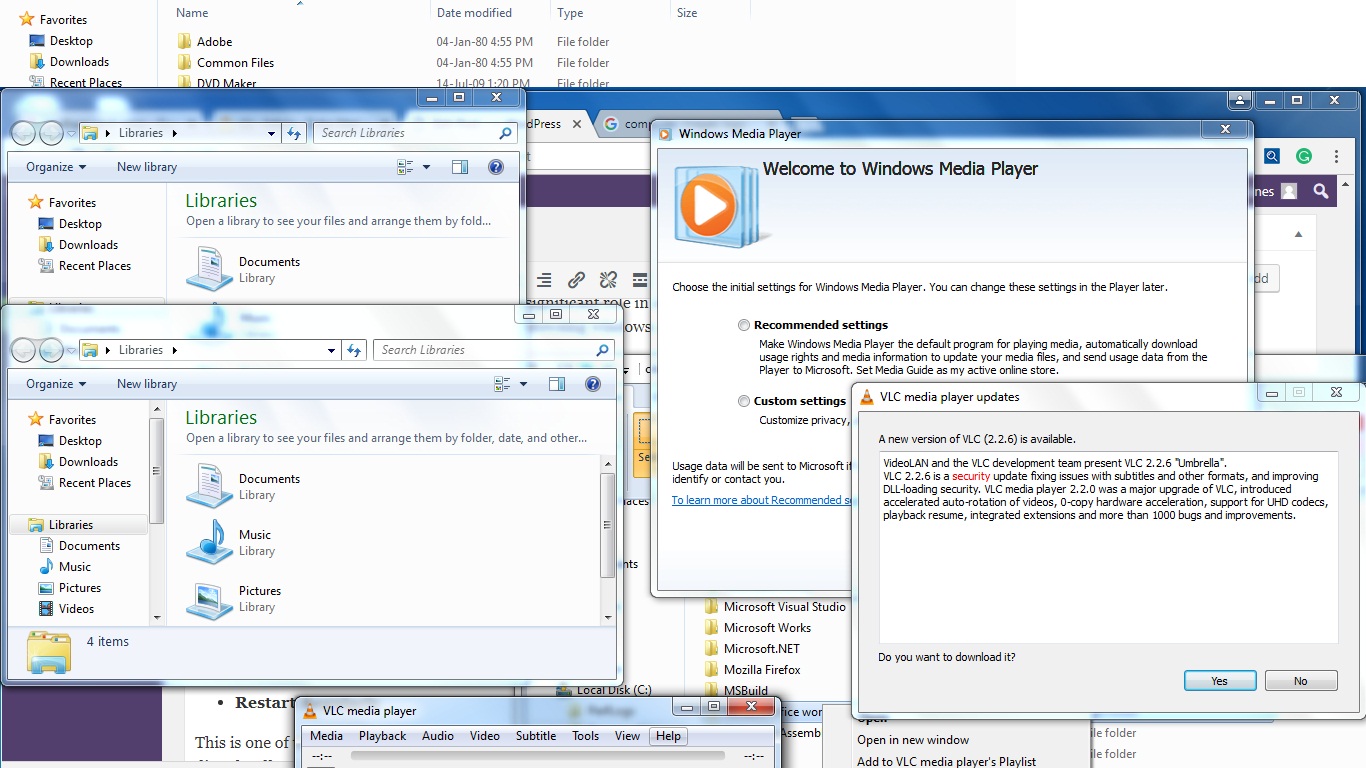The height and width of the screenshot is (768, 1366).
Task: Close the Windows Media Player welcome dialog
Action: click(x=1225, y=129)
